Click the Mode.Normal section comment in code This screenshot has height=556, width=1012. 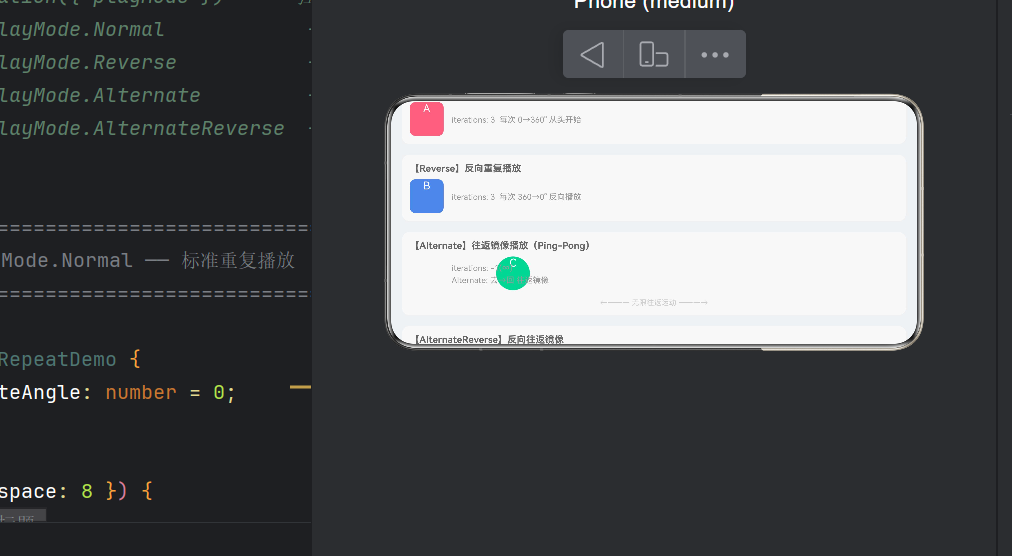pyautogui.click(x=148, y=260)
